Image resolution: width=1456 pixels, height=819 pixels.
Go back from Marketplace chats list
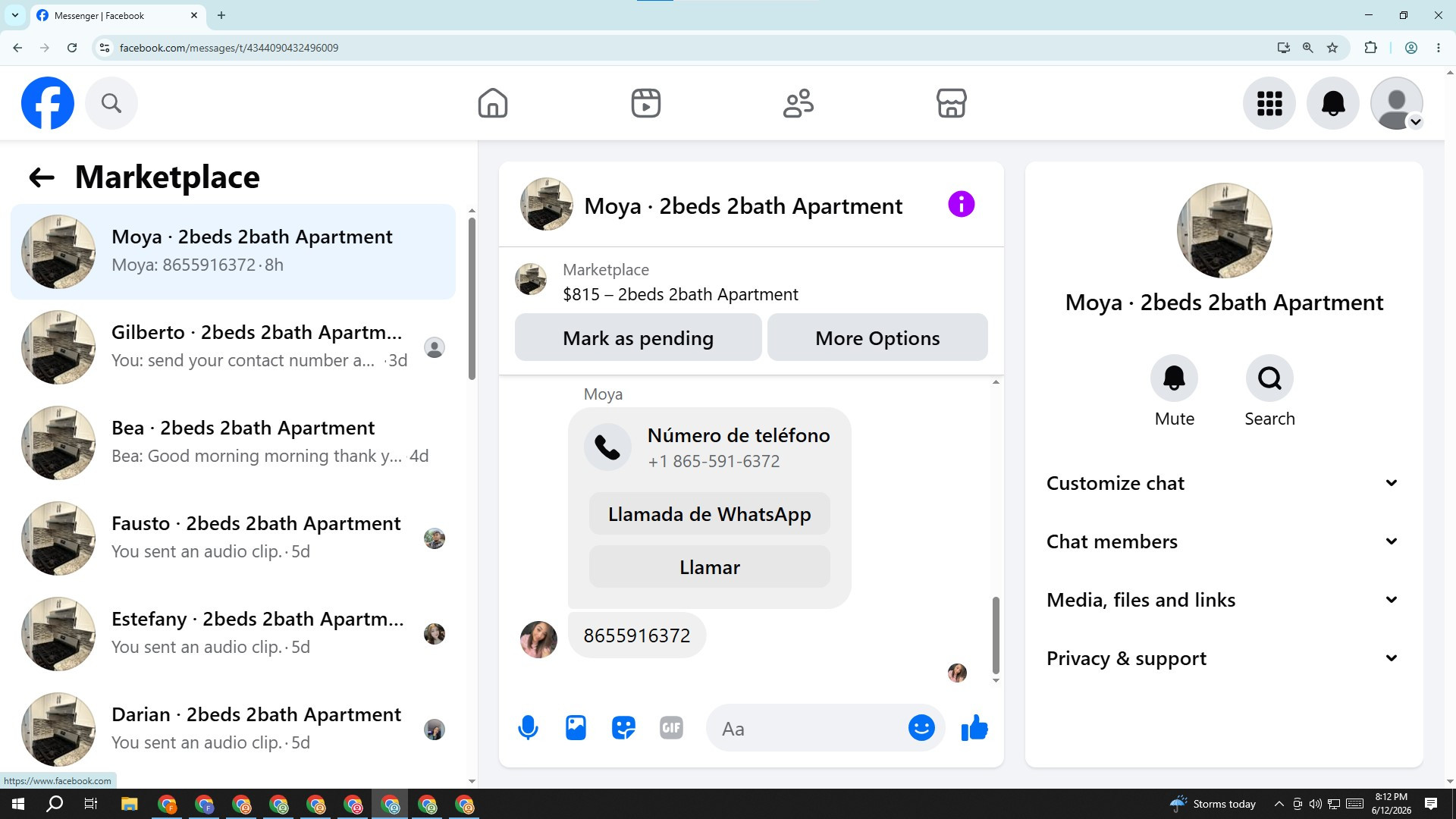pyautogui.click(x=42, y=177)
